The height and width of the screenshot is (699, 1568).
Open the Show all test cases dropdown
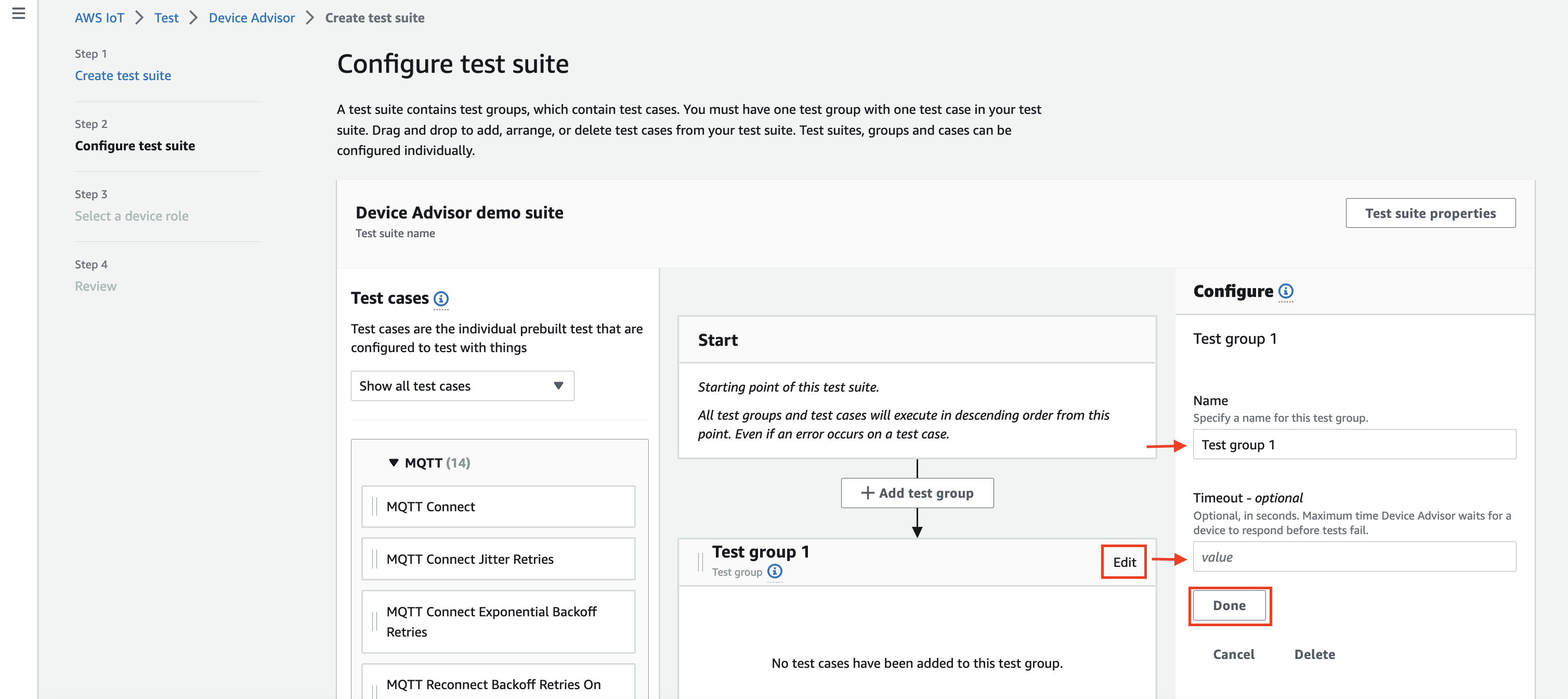(x=463, y=385)
